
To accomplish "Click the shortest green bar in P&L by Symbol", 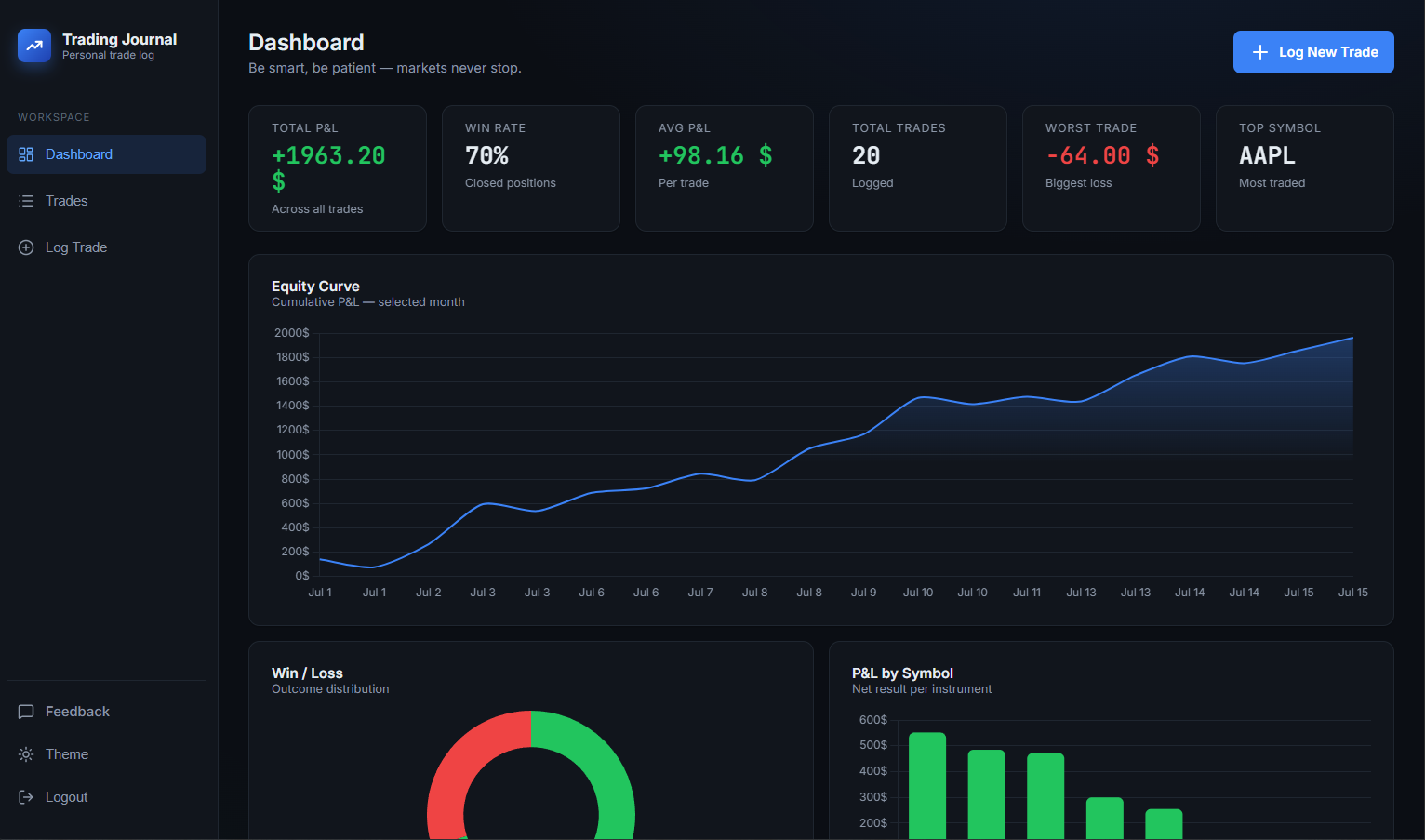I will pyautogui.click(x=1164, y=824).
